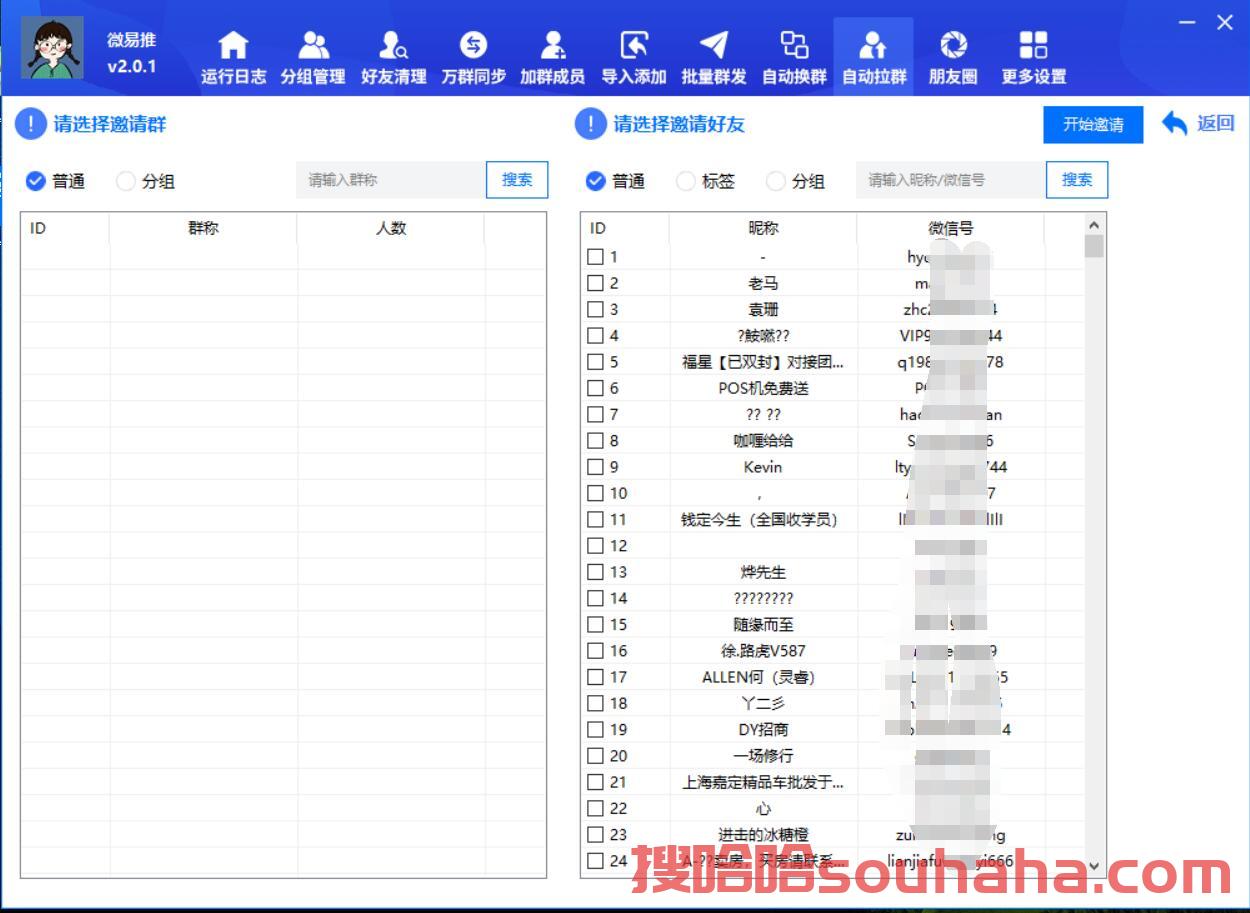Open 更多设置 more settings icon
The height and width of the screenshot is (913, 1250).
coord(1033,46)
